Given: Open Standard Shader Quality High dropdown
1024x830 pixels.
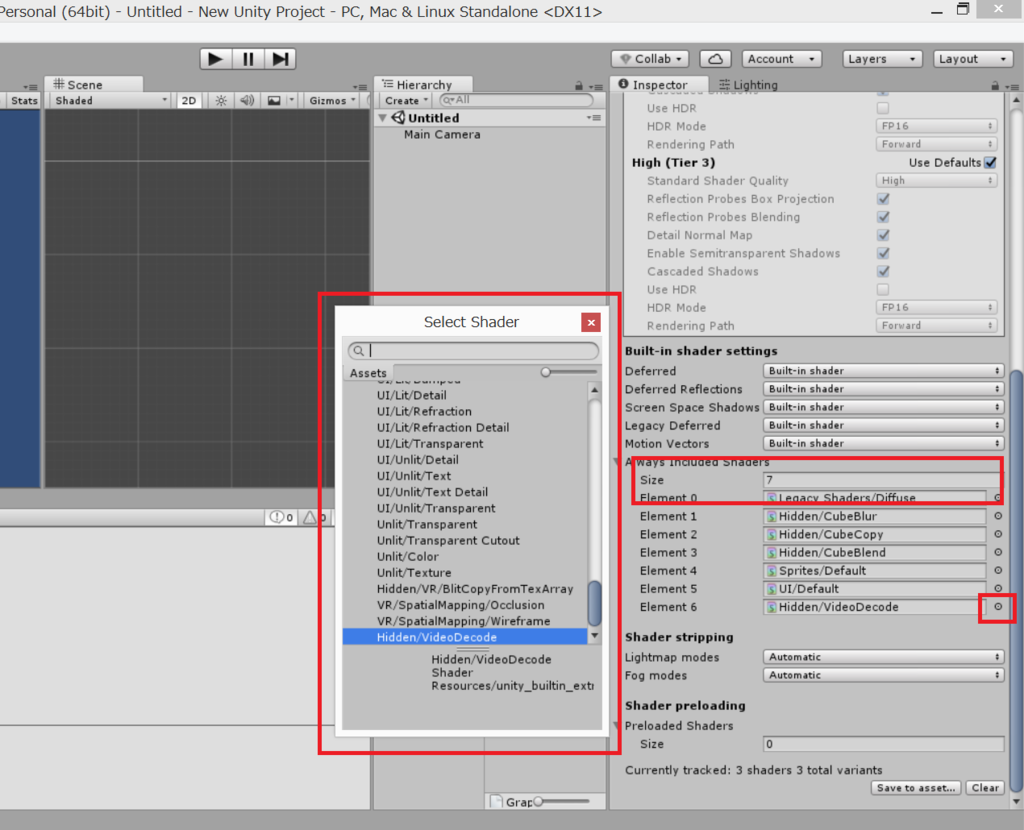Looking at the screenshot, I should 936,180.
